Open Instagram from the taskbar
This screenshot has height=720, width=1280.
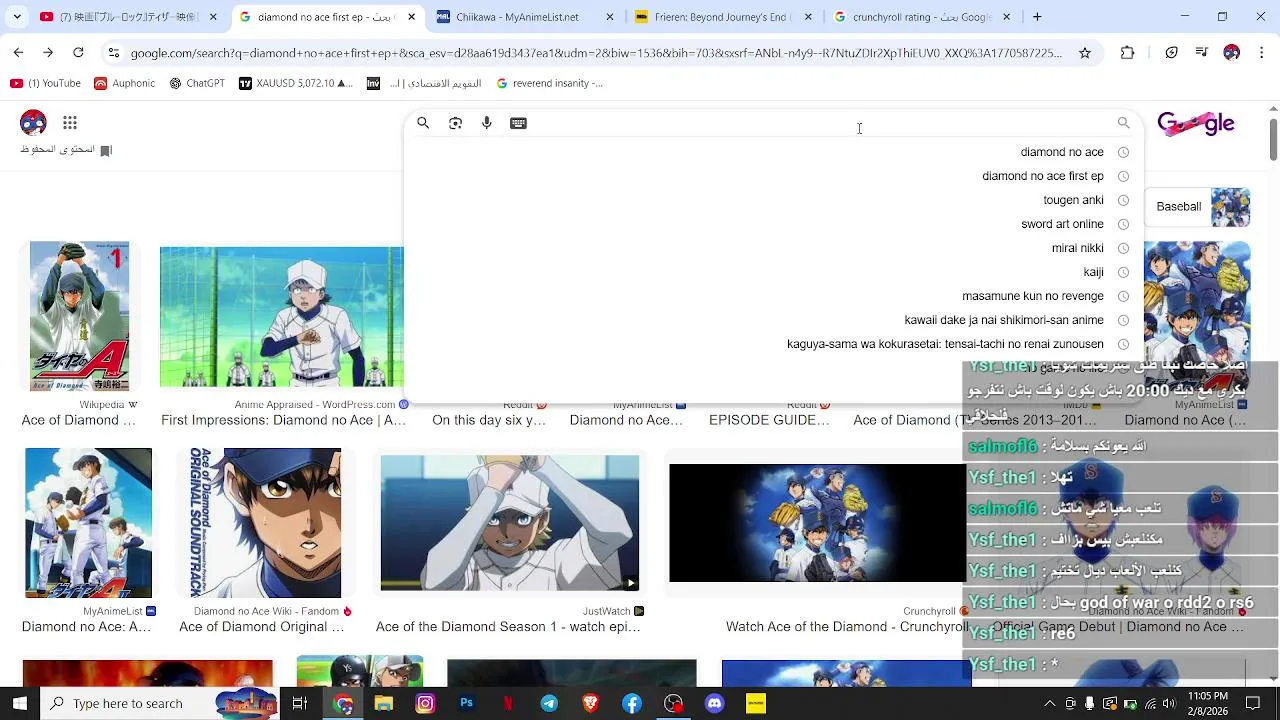click(425, 704)
